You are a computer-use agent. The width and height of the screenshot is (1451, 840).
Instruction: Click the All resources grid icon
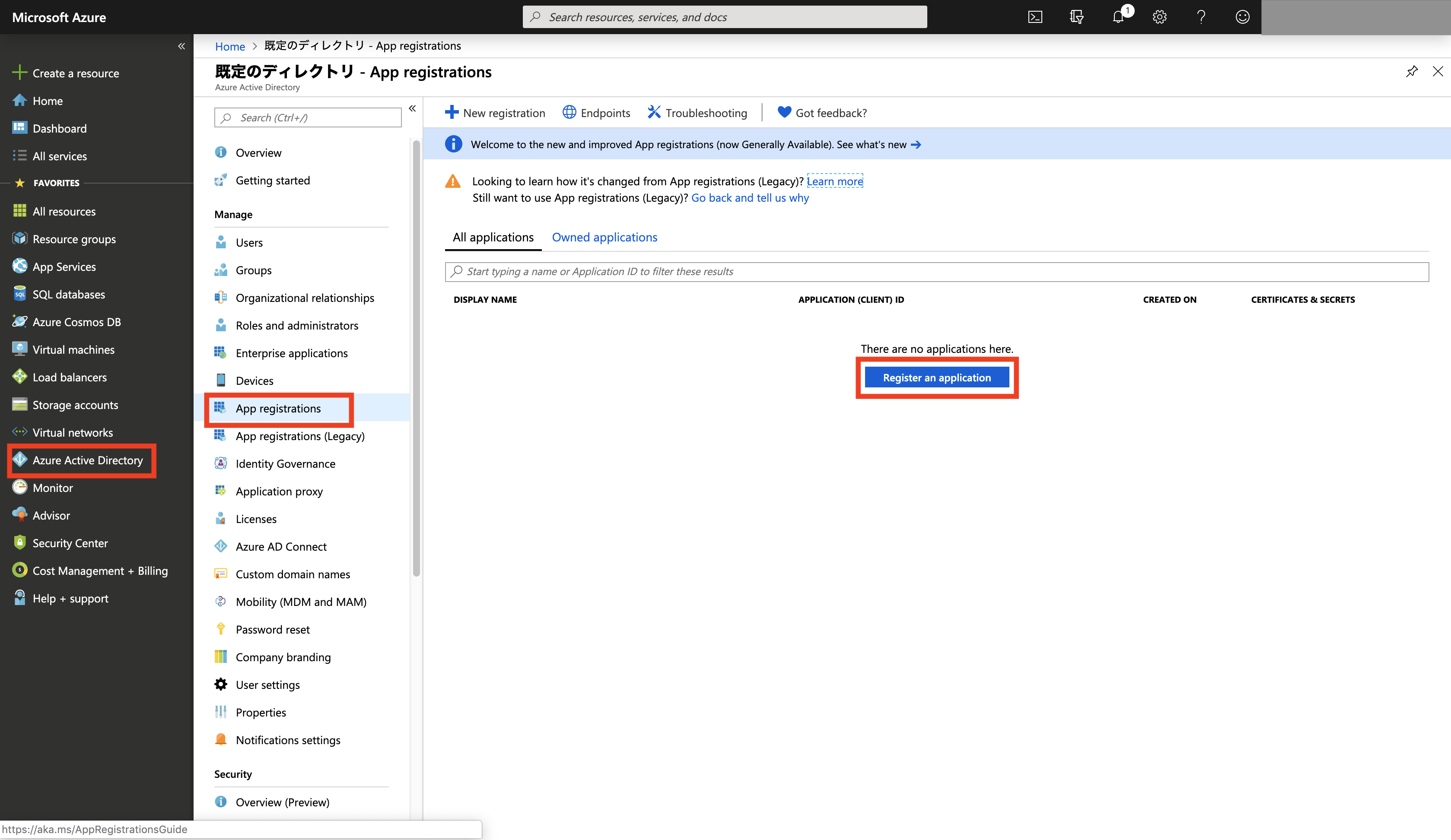point(19,211)
